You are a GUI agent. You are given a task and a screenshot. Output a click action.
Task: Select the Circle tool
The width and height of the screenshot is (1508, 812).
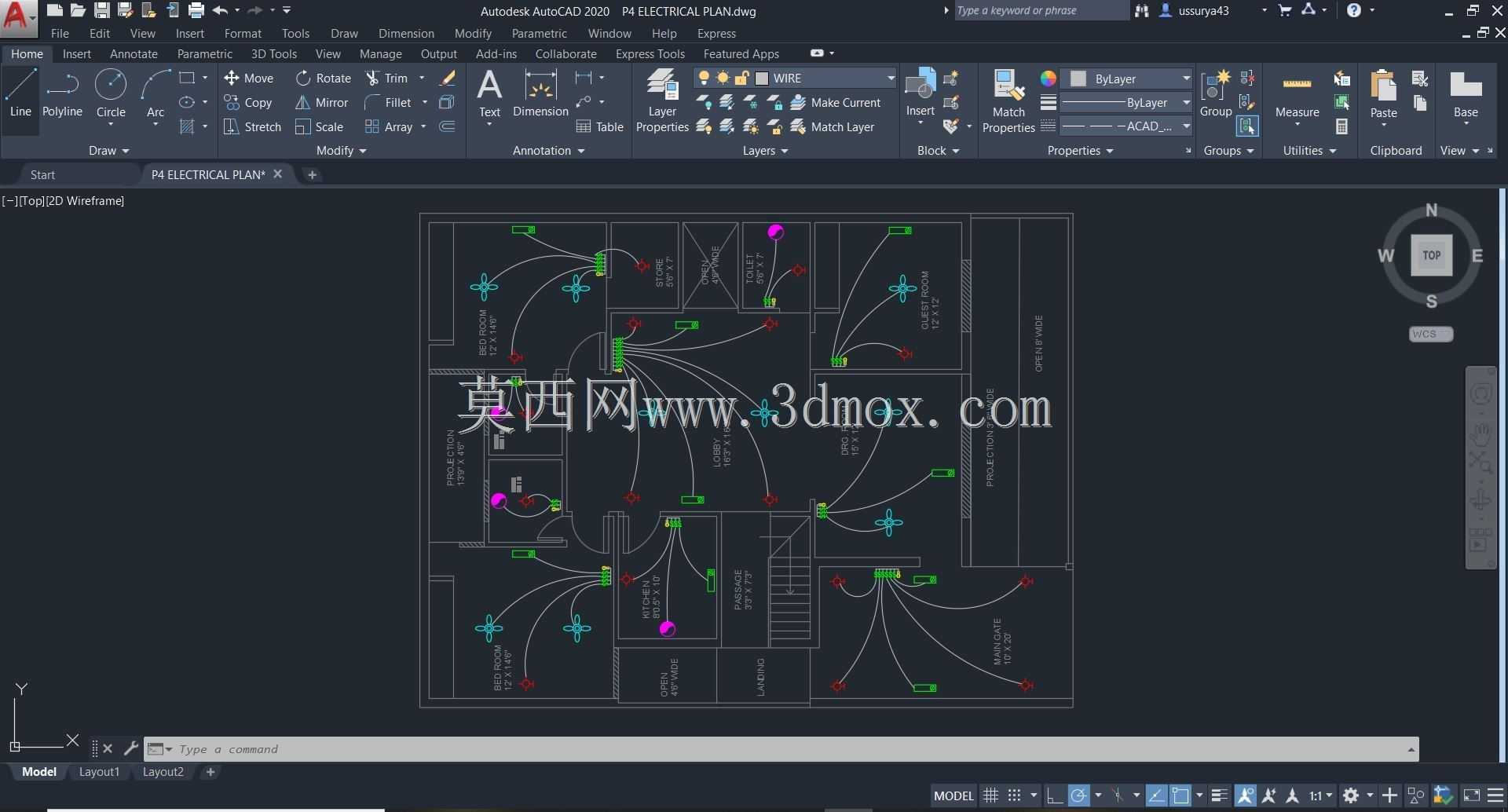(x=111, y=93)
